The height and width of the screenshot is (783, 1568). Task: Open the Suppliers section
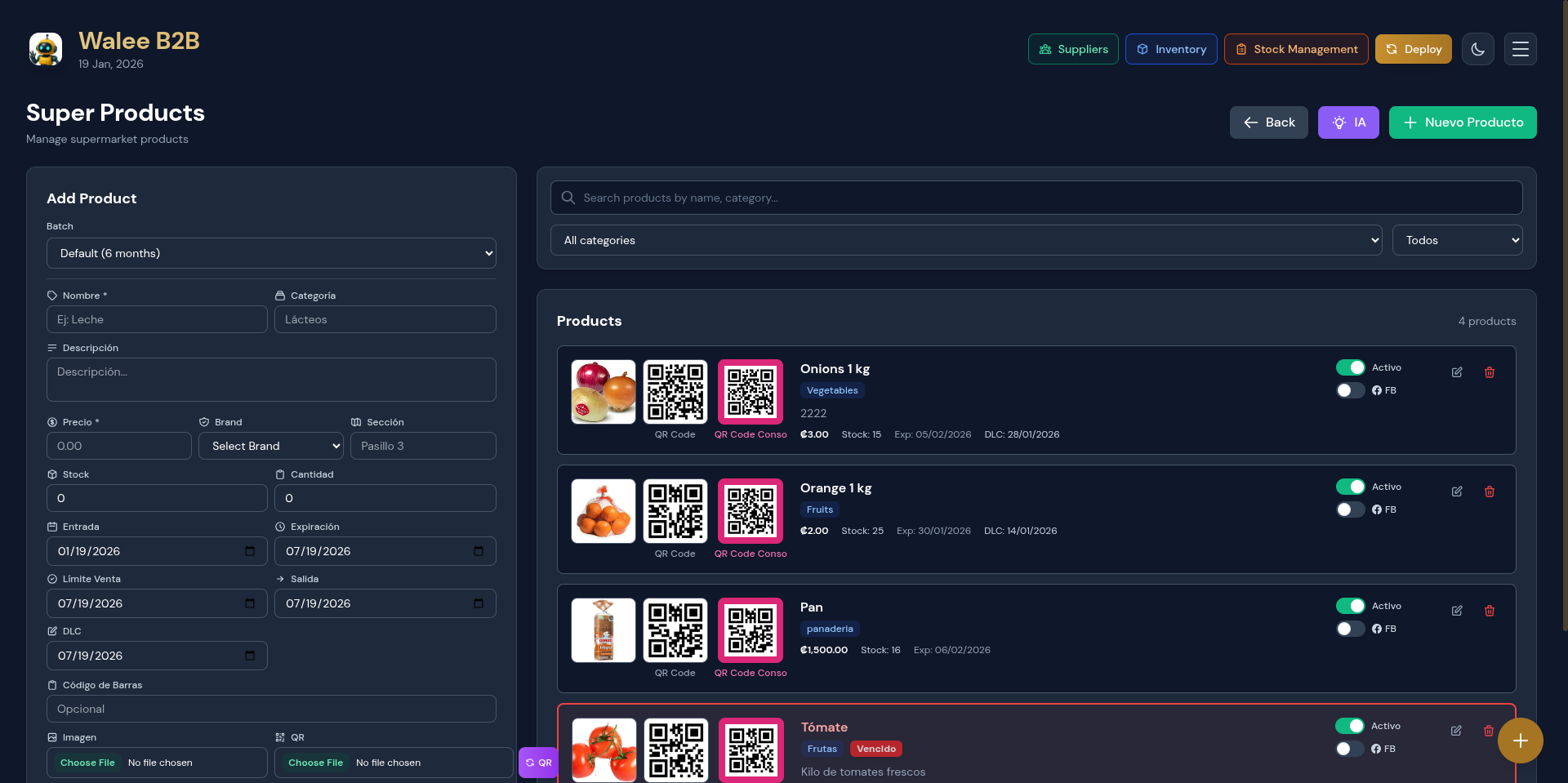pyautogui.click(x=1072, y=49)
